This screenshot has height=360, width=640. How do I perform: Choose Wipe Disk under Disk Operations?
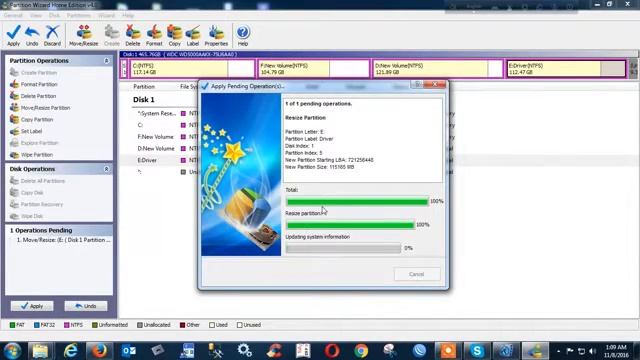[32, 216]
